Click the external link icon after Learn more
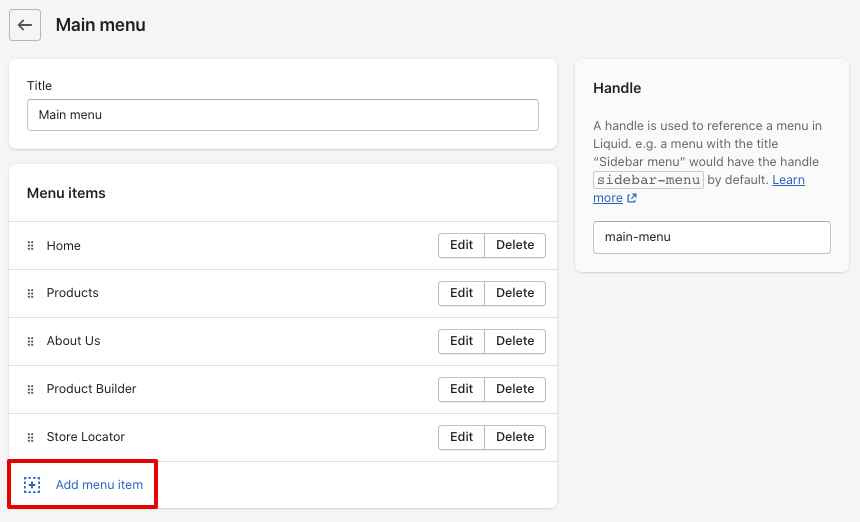The width and height of the screenshot is (860, 522). click(632, 198)
